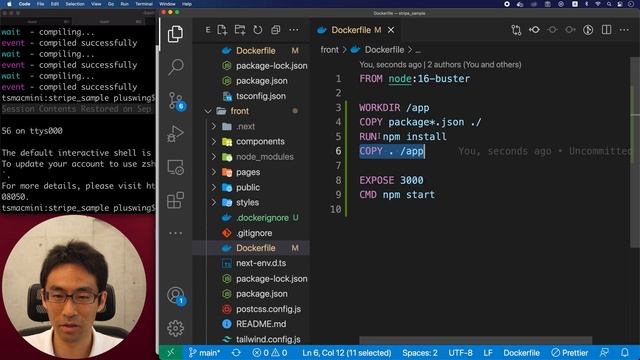Open the Accounts menu icon

point(176,295)
